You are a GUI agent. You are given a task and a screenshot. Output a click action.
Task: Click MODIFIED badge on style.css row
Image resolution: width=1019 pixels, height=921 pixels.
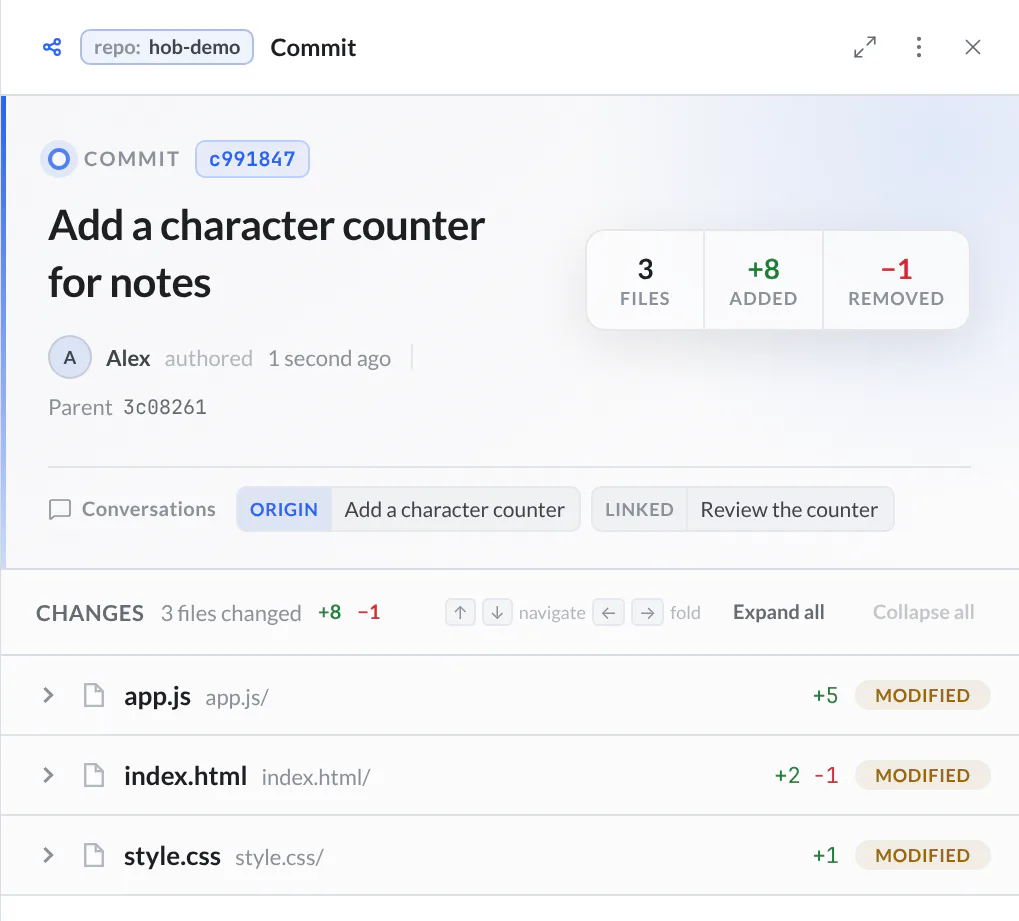(x=922, y=855)
